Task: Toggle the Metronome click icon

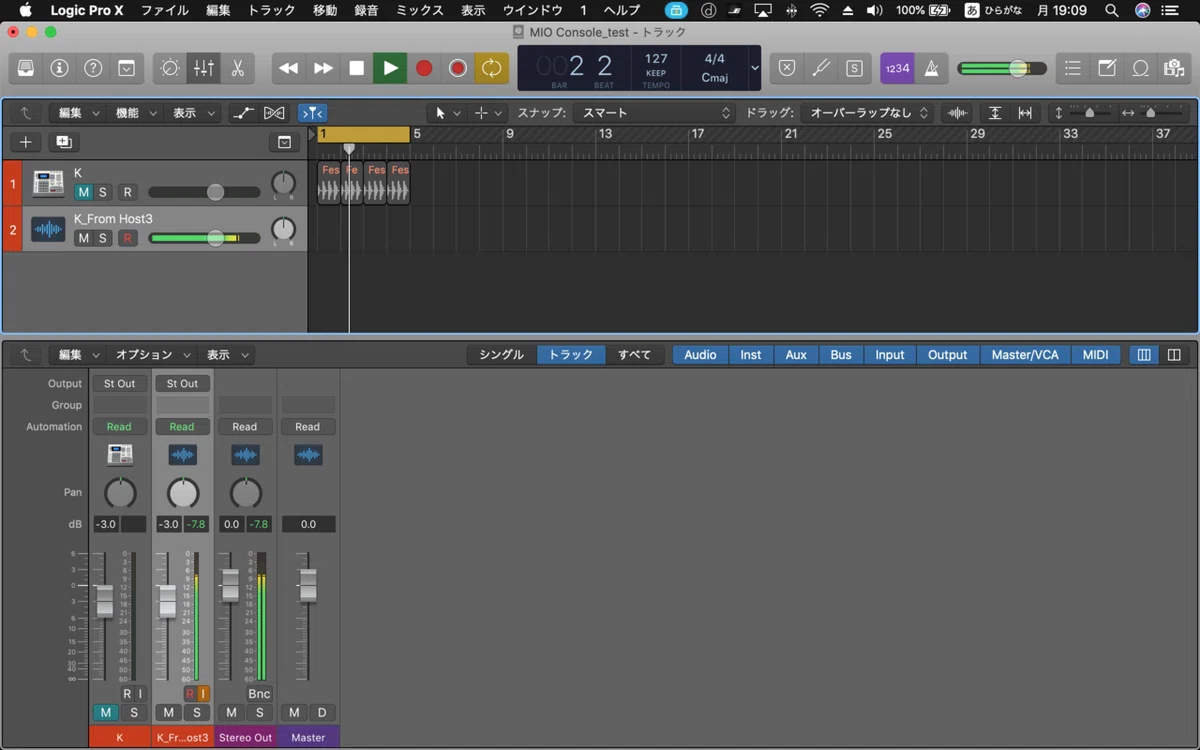Action: (x=931, y=68)
